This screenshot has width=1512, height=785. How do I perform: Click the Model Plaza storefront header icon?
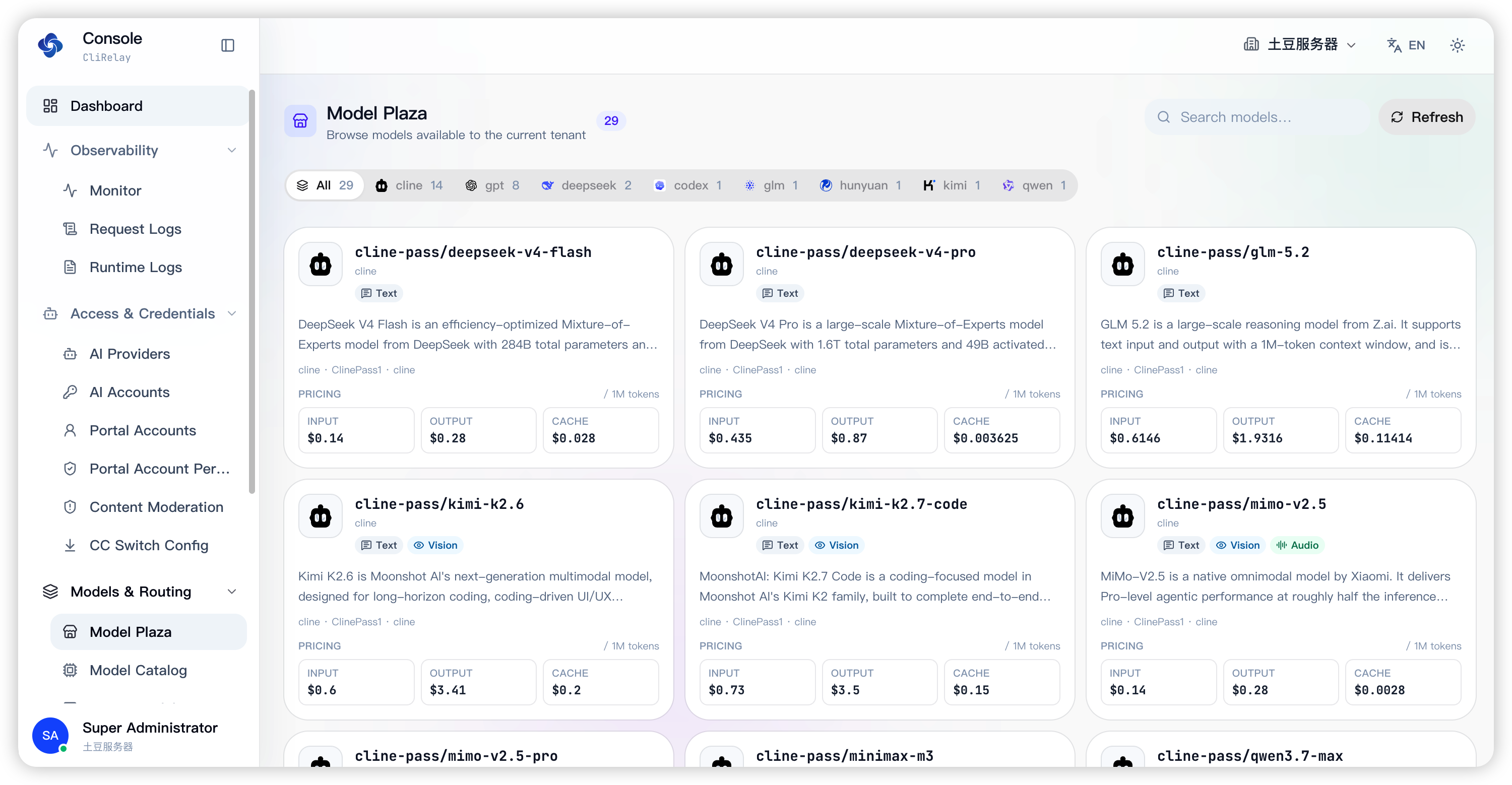point(300,121)
